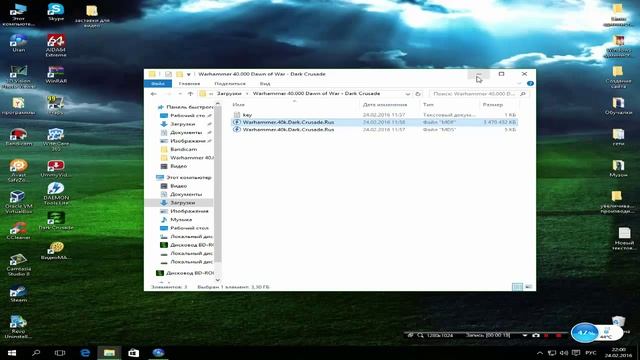The width and height of the screenshot is (640, 360).
Task: Open quick access toolbar dropdown arrow
Action: point(189,74)
